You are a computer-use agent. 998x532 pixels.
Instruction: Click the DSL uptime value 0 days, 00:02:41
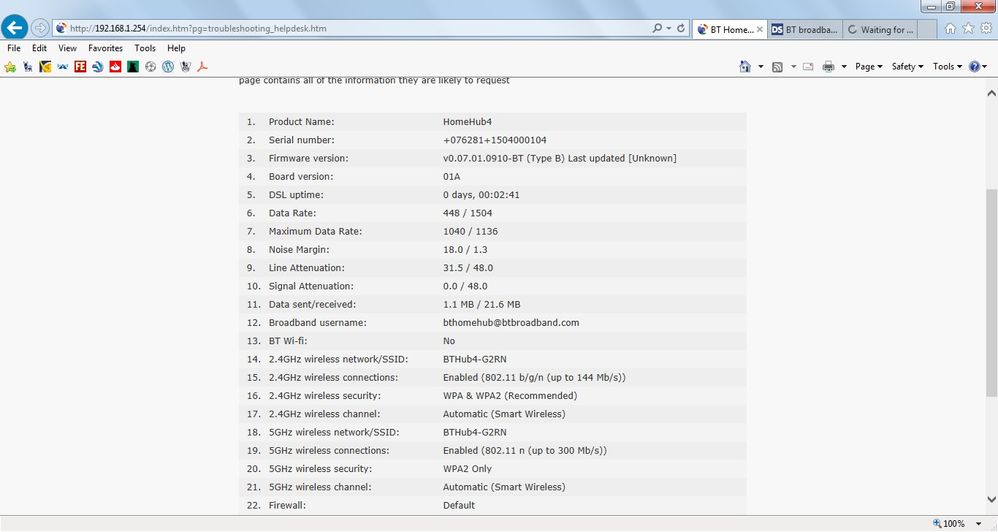point(481,195)
